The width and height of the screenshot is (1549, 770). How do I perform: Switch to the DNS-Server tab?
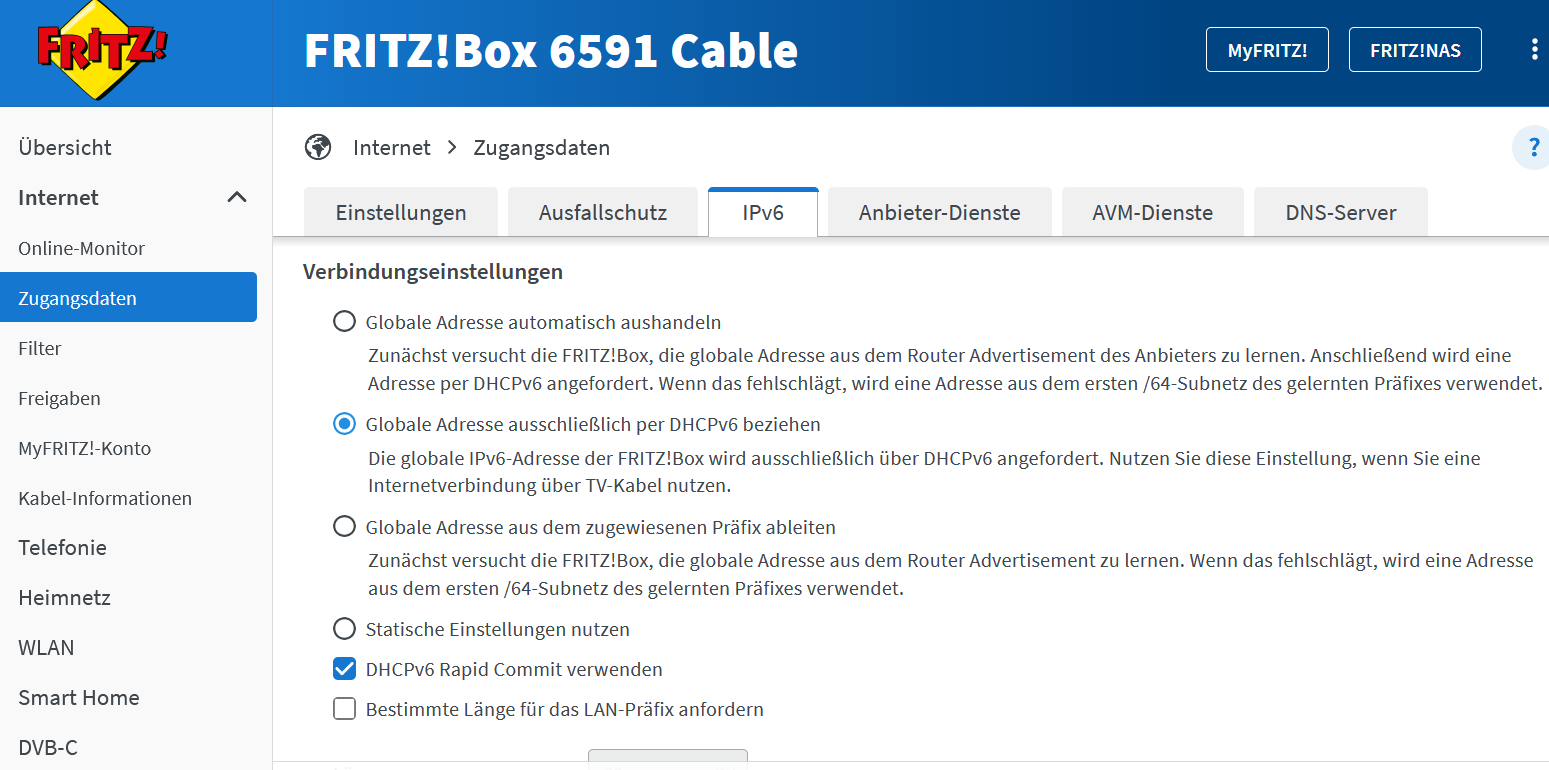coord(1340,212)
